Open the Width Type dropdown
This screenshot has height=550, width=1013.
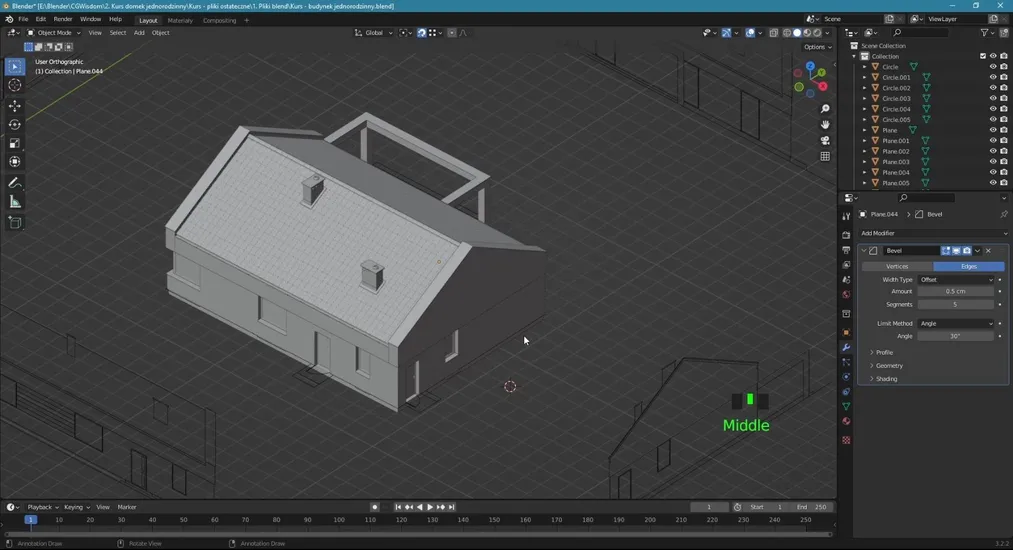point(956,280)
